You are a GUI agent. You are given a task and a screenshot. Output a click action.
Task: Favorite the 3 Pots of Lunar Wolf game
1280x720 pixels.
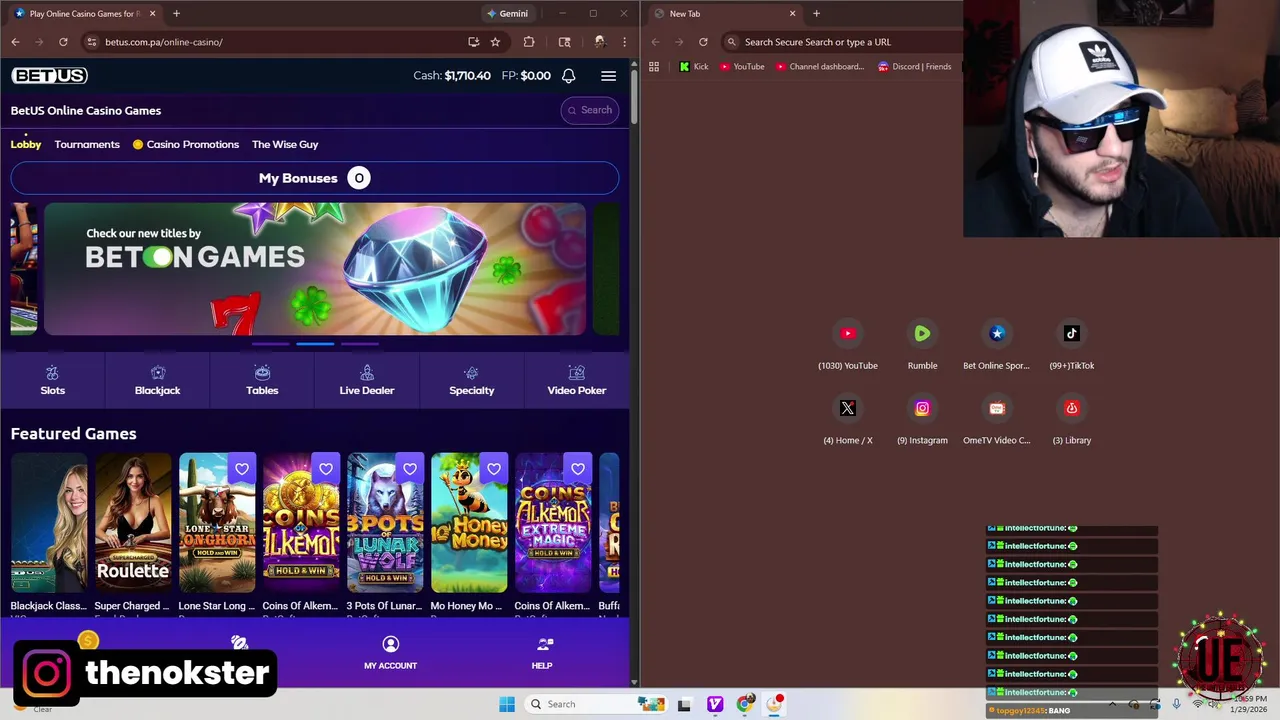click(410, 469)
